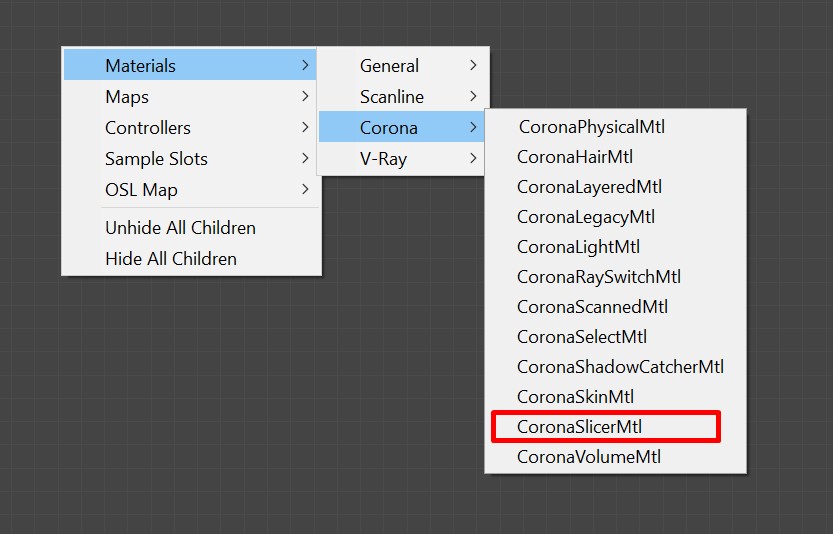Screen dimensions: 833x534
Task: Create a CoronaLayeredMtl material
Action: 615,187
